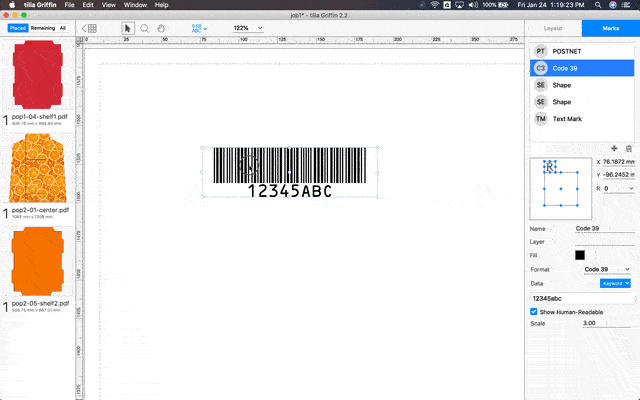Open the tilia Griffin application menu

[x=40, y=5]
